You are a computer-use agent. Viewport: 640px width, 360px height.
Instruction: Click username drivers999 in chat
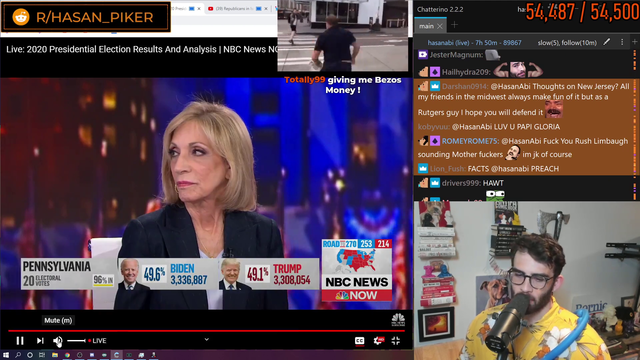461,183
